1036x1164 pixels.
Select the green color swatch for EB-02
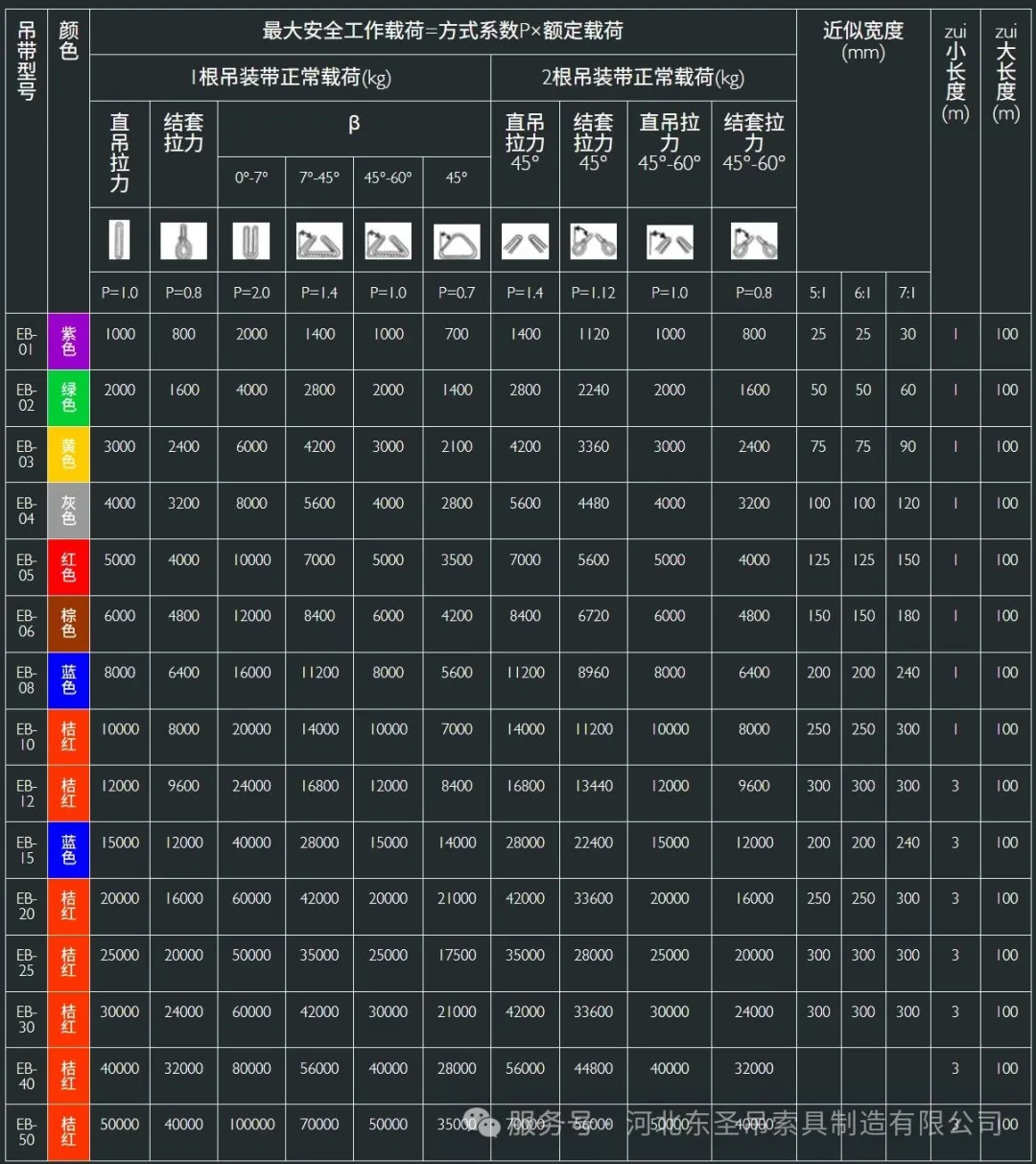point(68,397)
